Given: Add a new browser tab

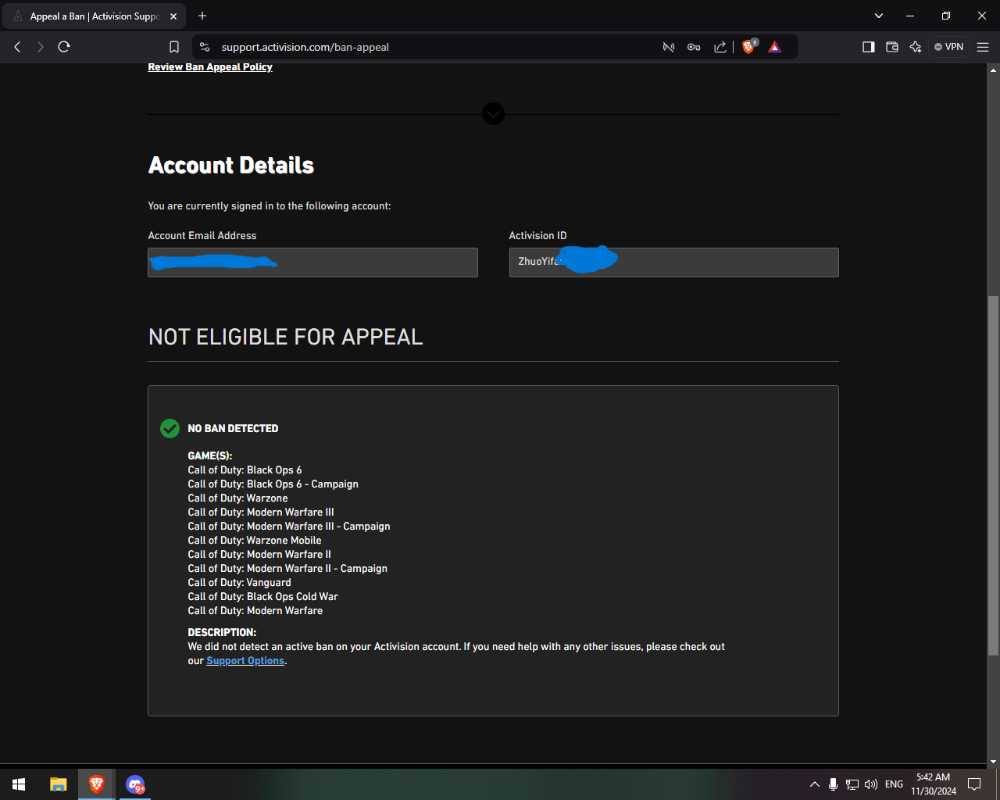Looking at the screenshot, I should 202,15.
